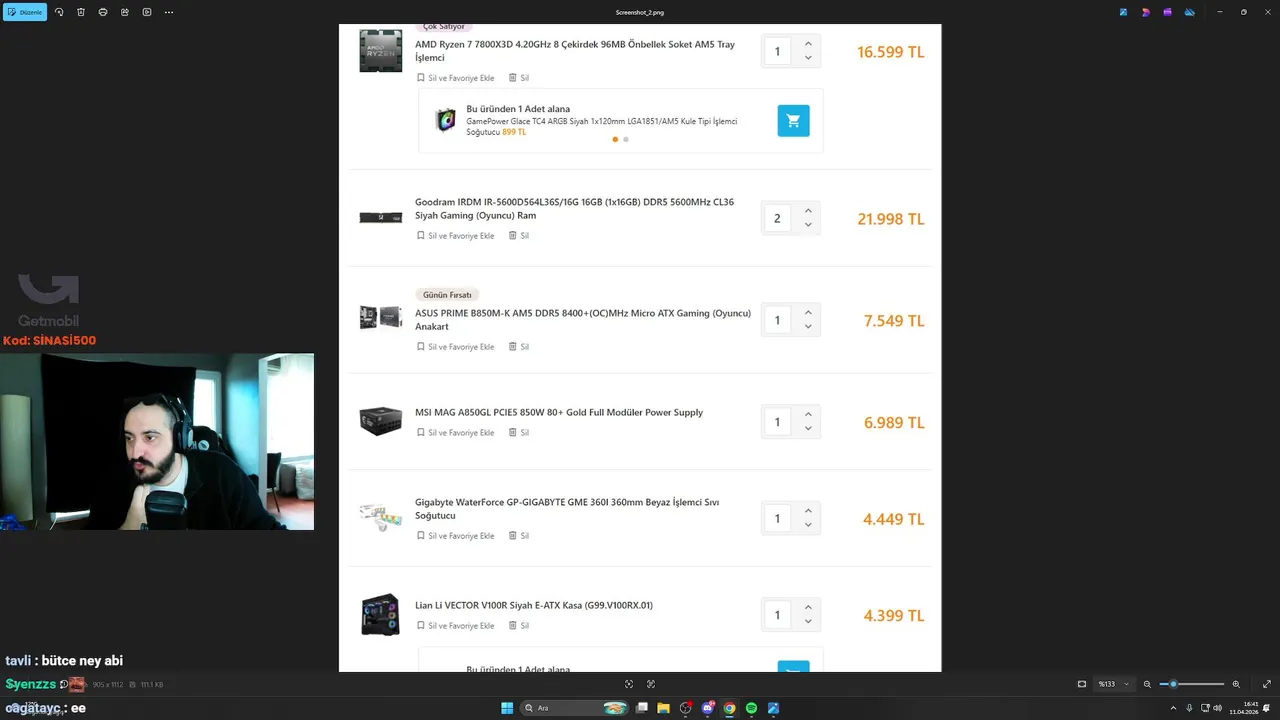Click Sil ve Favoriye Ekle for Goodram
The image size is (1280, 720).
(x=455, y=236)
